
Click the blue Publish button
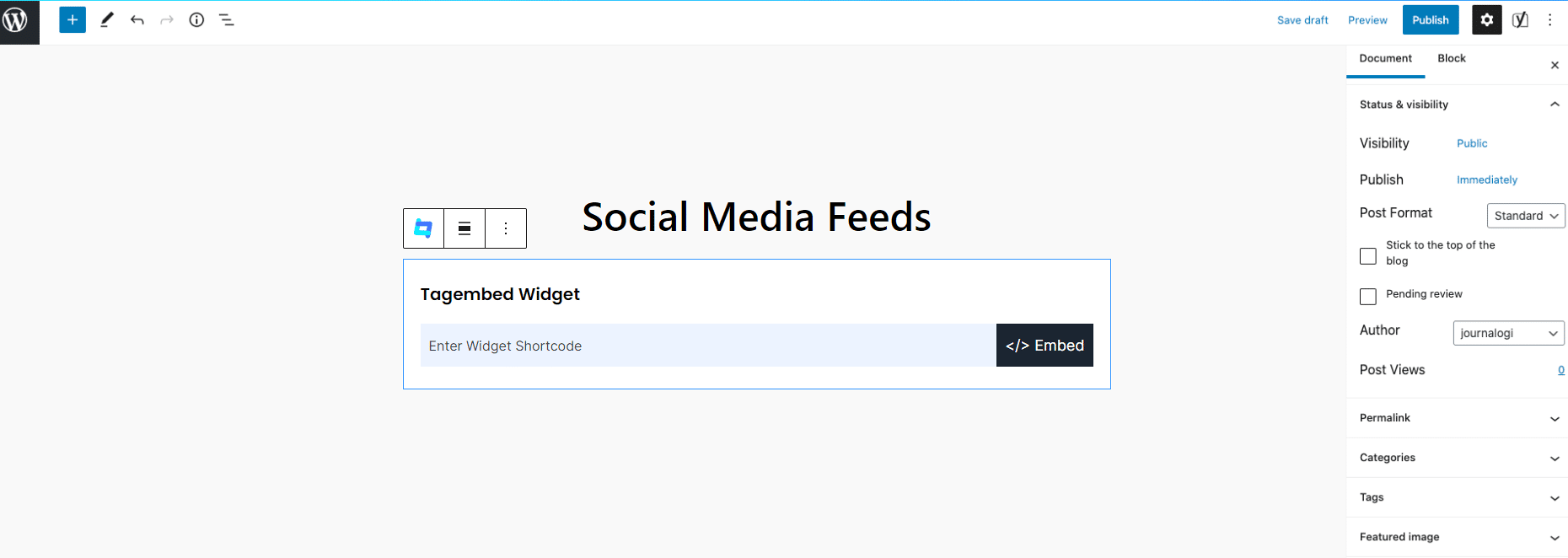tap(1431, 20)
